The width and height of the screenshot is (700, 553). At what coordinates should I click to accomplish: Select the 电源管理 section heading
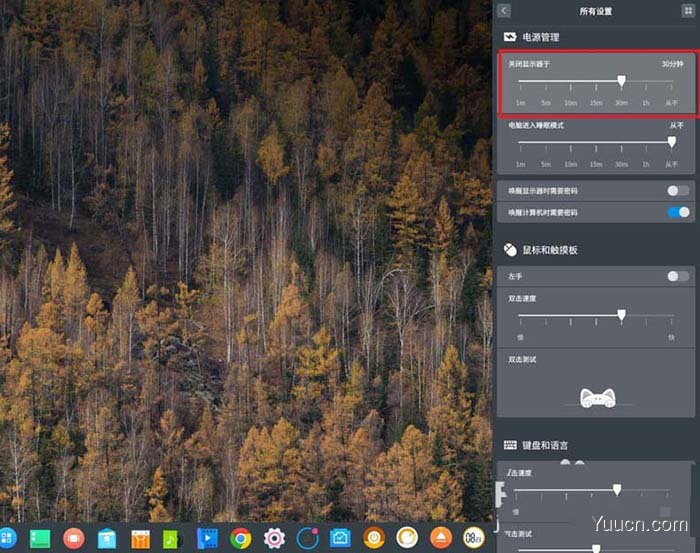coord(541,37)
